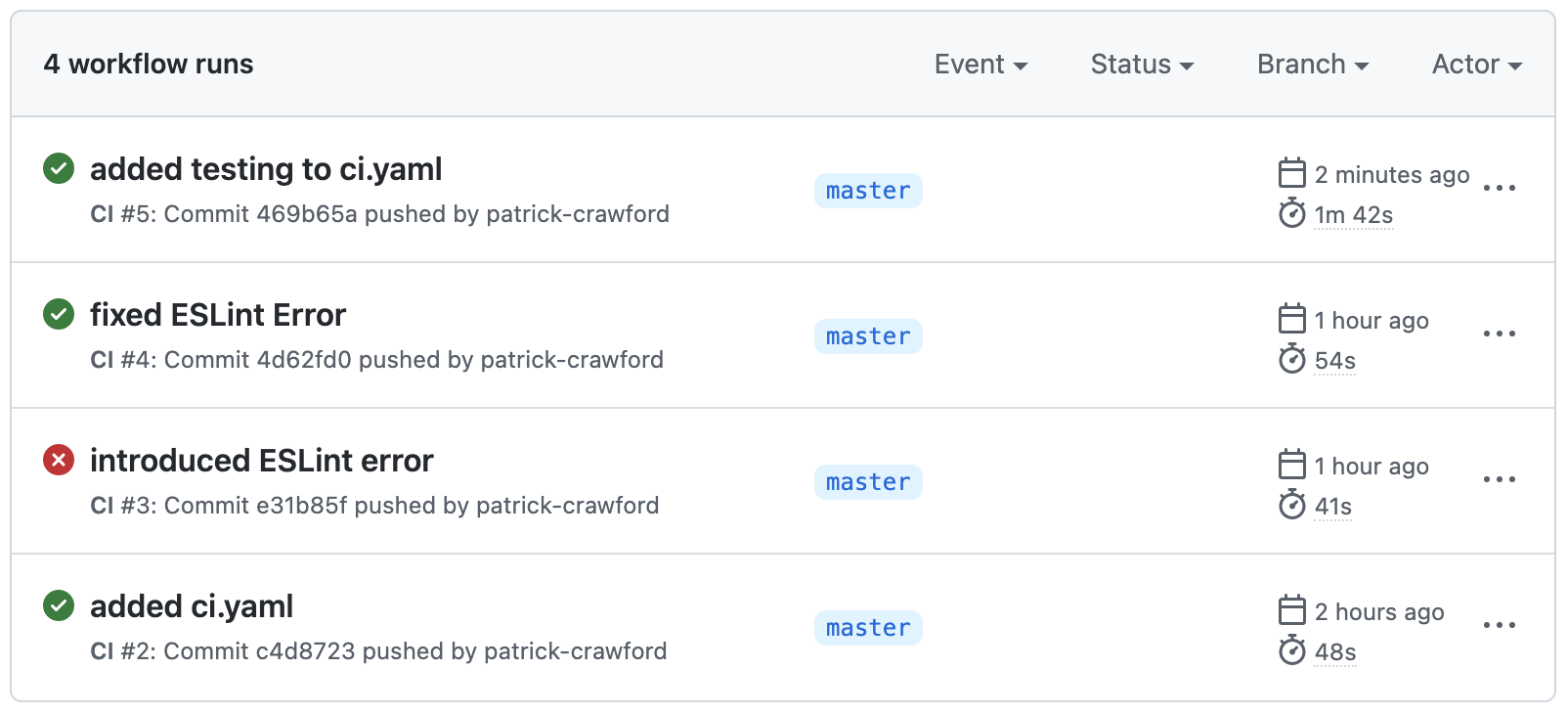
Task: Click the stopwatch icon beside '54s'
Action: click(x=1294, y=359)
